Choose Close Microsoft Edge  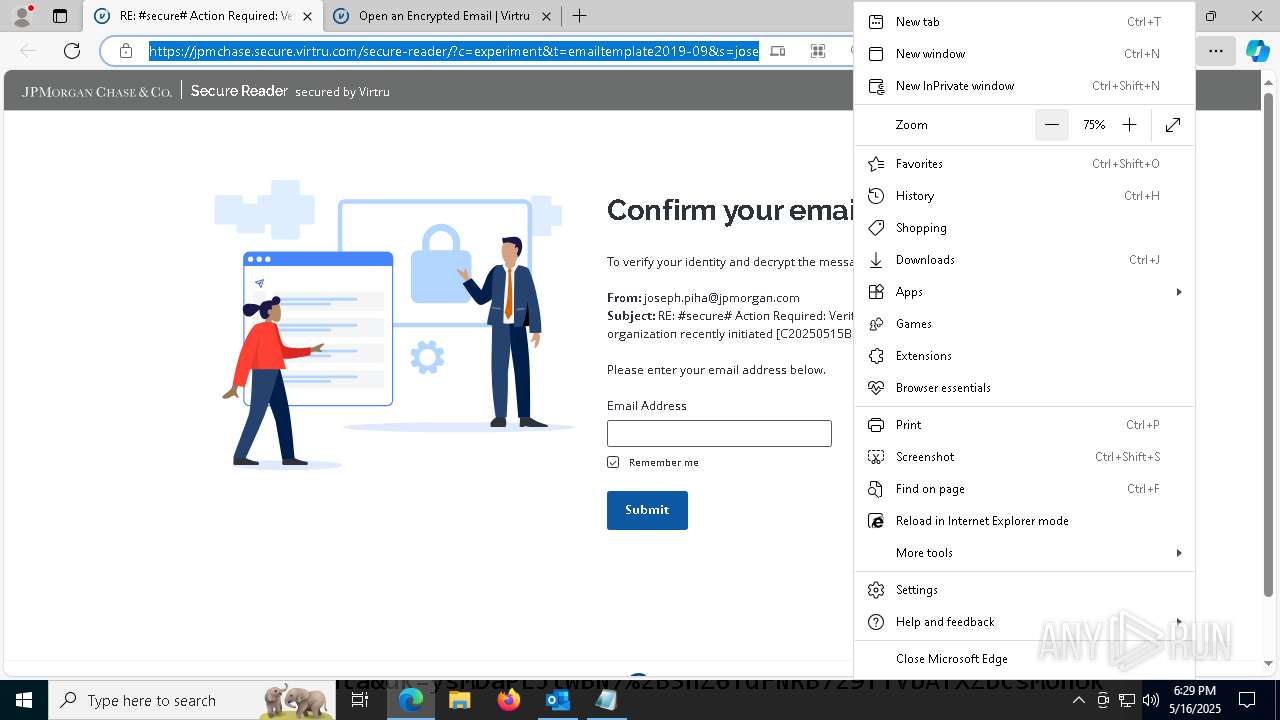1024,659
